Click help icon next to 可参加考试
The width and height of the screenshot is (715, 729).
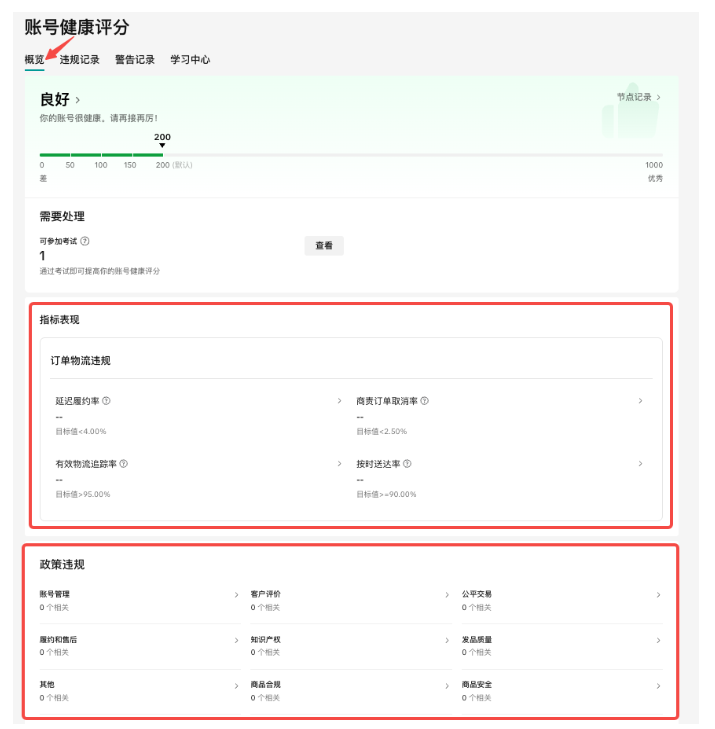pyautogui.click(x=85, y=241)
